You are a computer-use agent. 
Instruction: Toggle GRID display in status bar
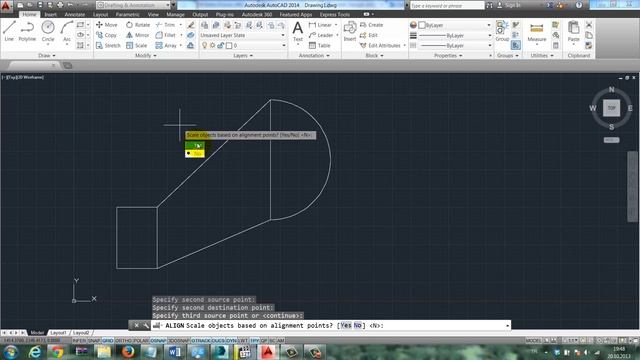(x=107, y=340)
